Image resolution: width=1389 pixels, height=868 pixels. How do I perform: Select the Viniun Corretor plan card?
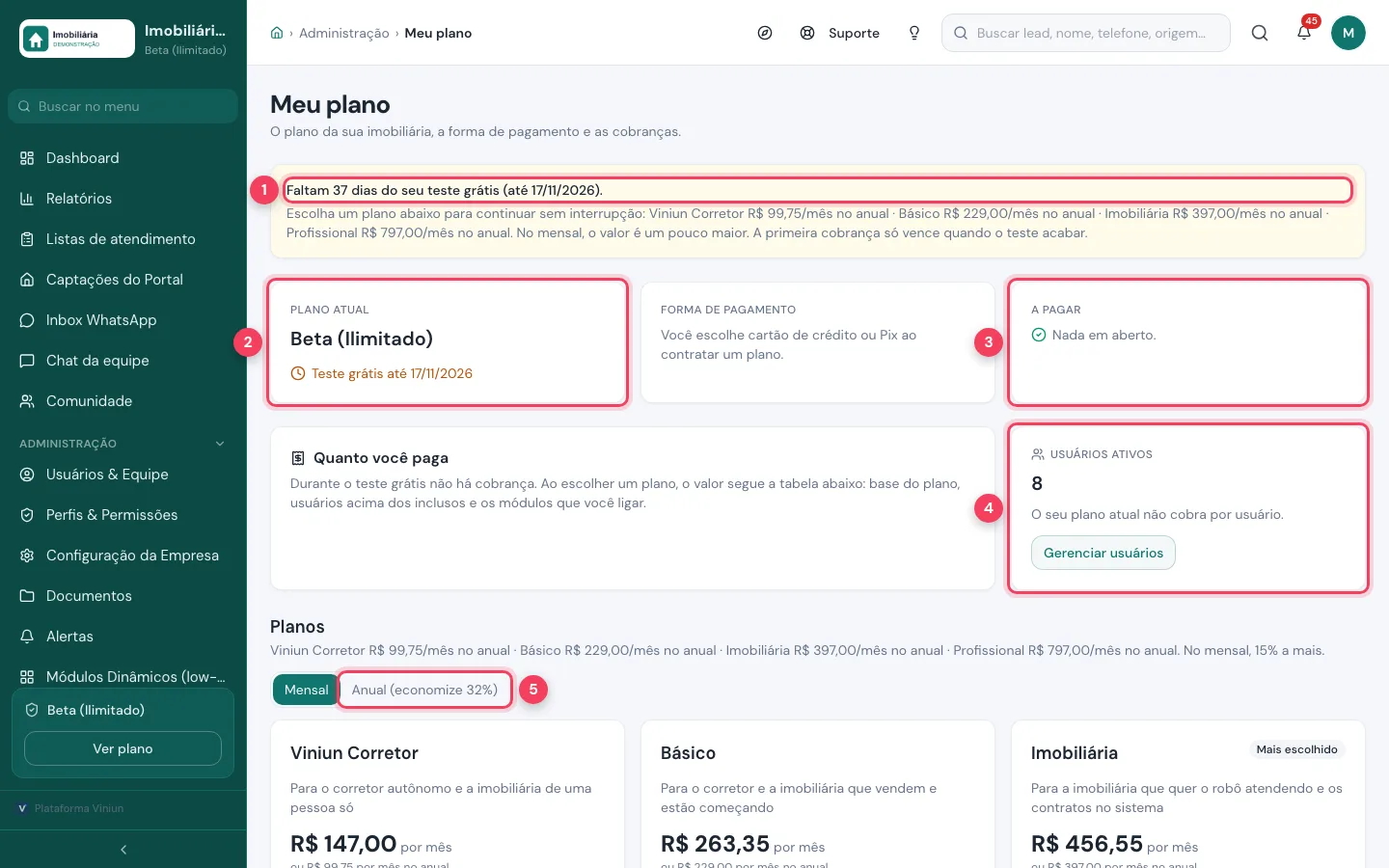pos(448,795)
